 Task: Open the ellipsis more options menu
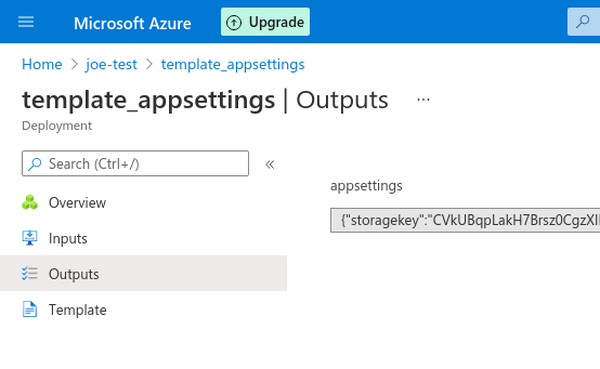tap(423, 100)
